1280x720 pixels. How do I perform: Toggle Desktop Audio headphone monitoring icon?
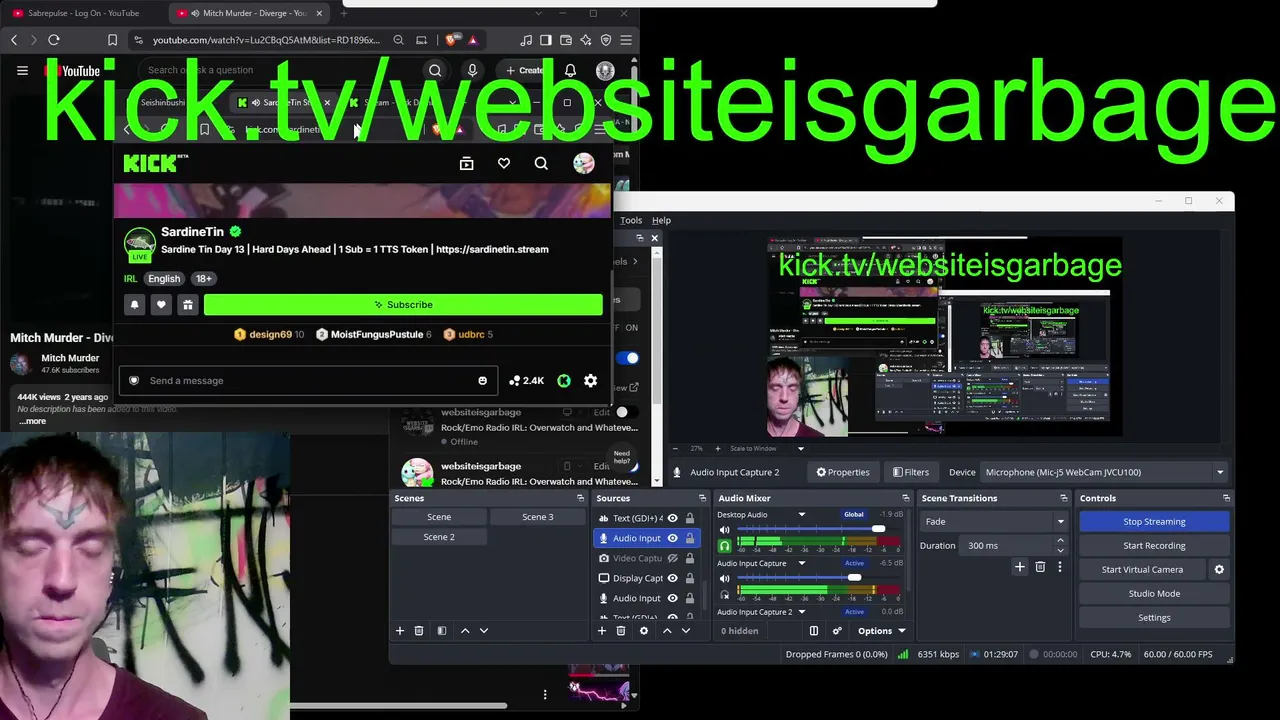click(725, 546)
